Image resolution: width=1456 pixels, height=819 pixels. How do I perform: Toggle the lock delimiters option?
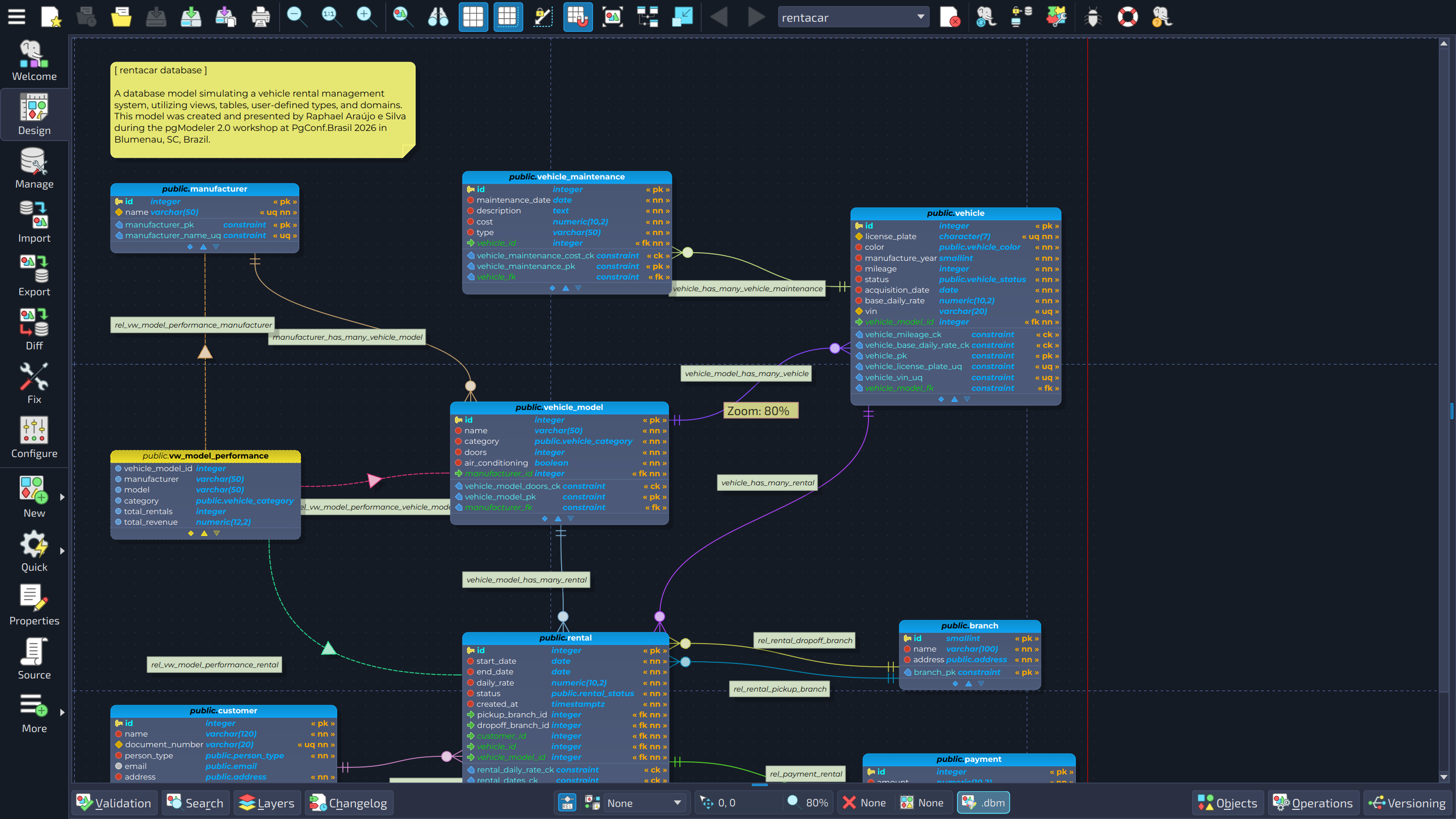point(542,17)
